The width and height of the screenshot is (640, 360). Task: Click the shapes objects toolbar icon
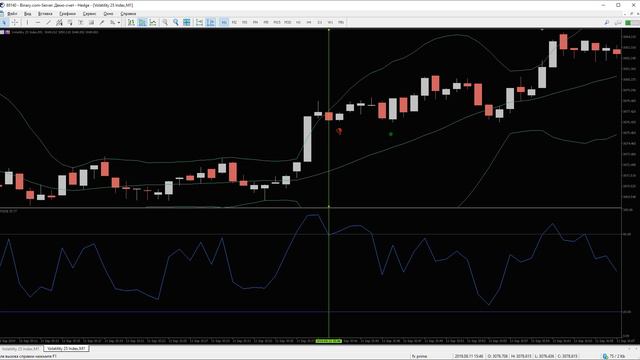pos(113,22)
